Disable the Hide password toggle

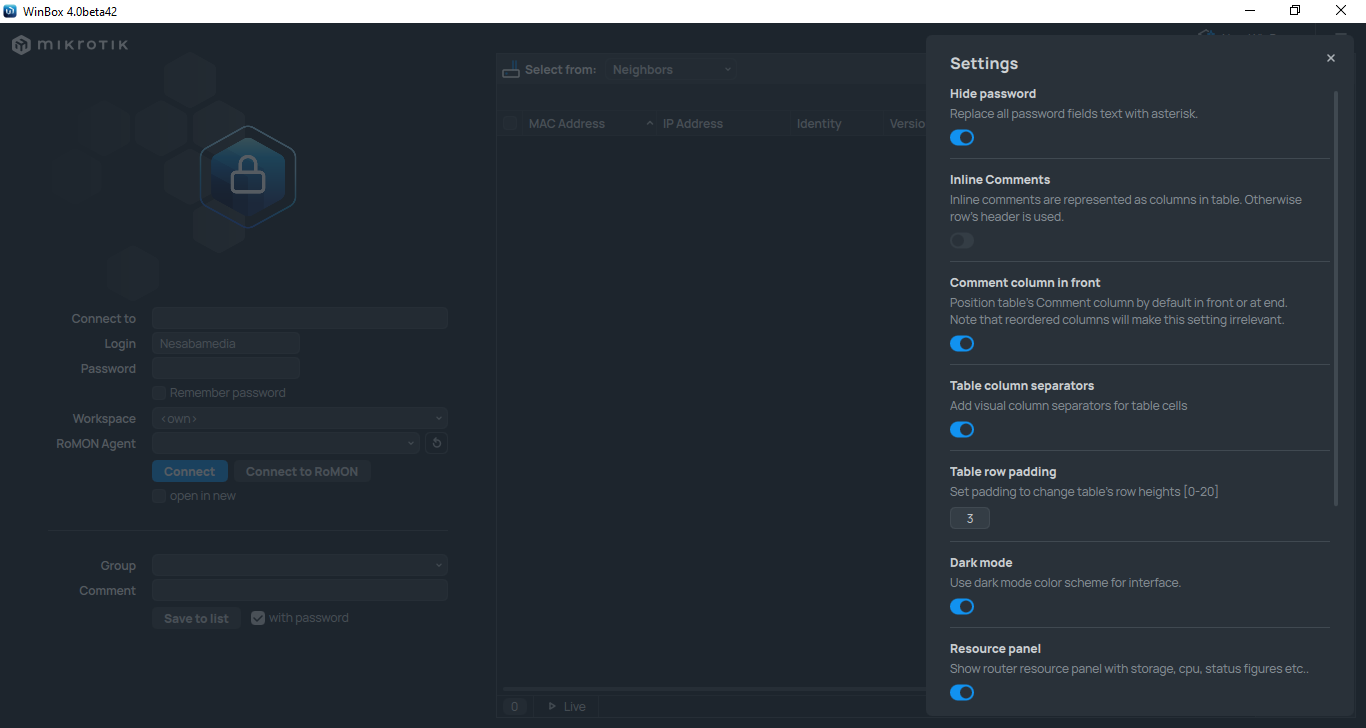click(962, 138)
